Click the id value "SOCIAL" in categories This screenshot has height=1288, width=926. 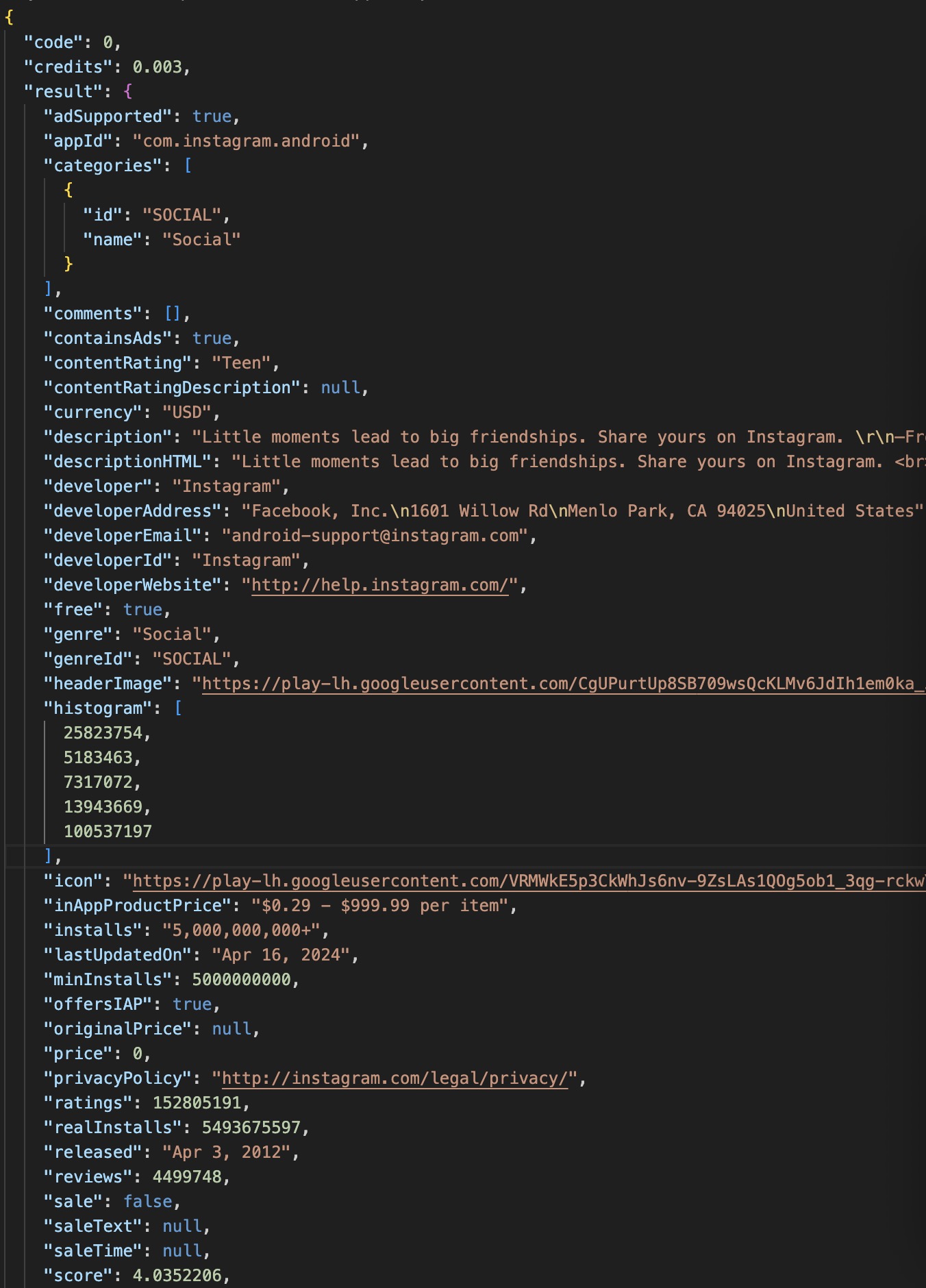pyautogui.click(x=182, y=215)
